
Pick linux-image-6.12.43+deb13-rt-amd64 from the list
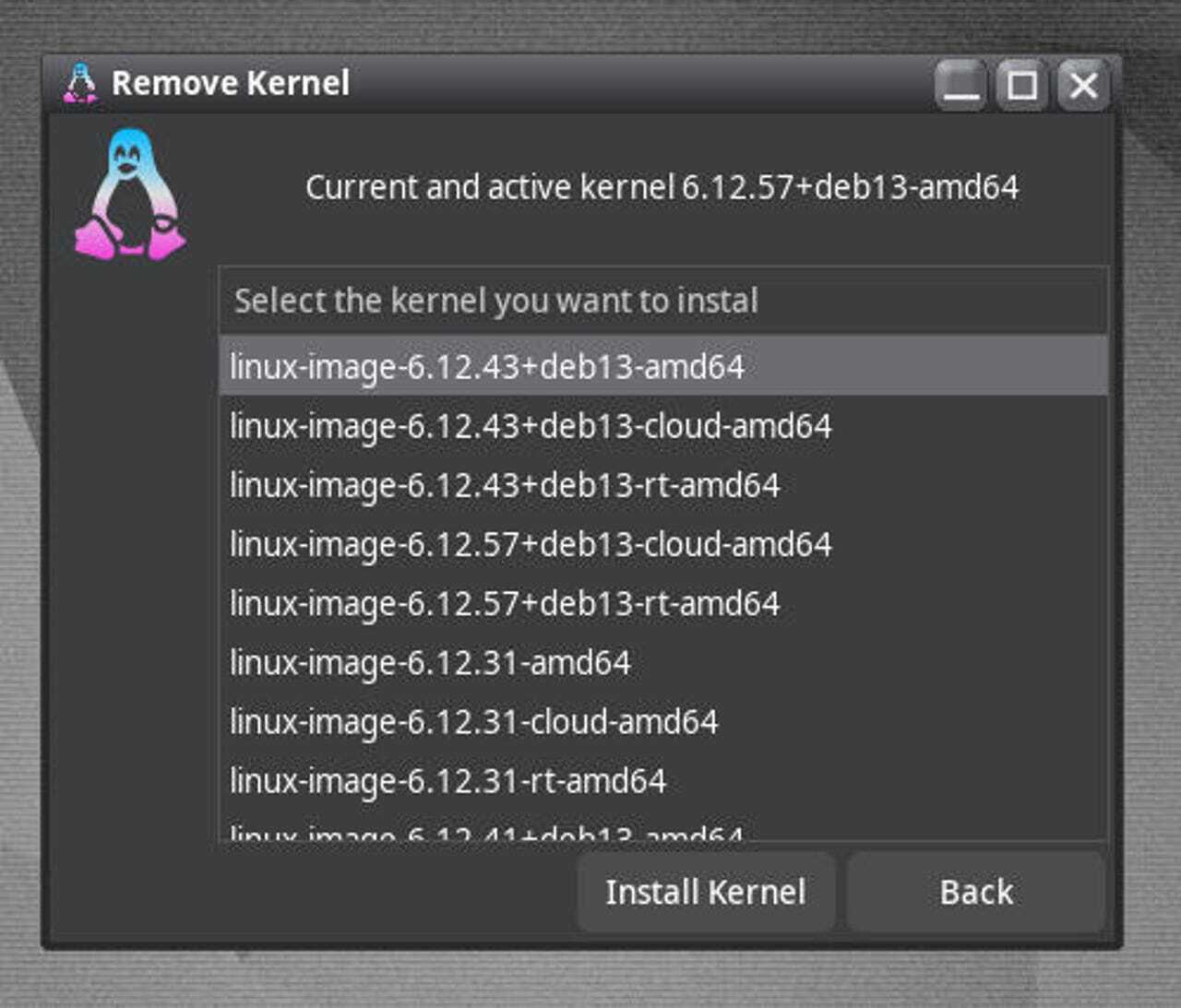point(663,484)
